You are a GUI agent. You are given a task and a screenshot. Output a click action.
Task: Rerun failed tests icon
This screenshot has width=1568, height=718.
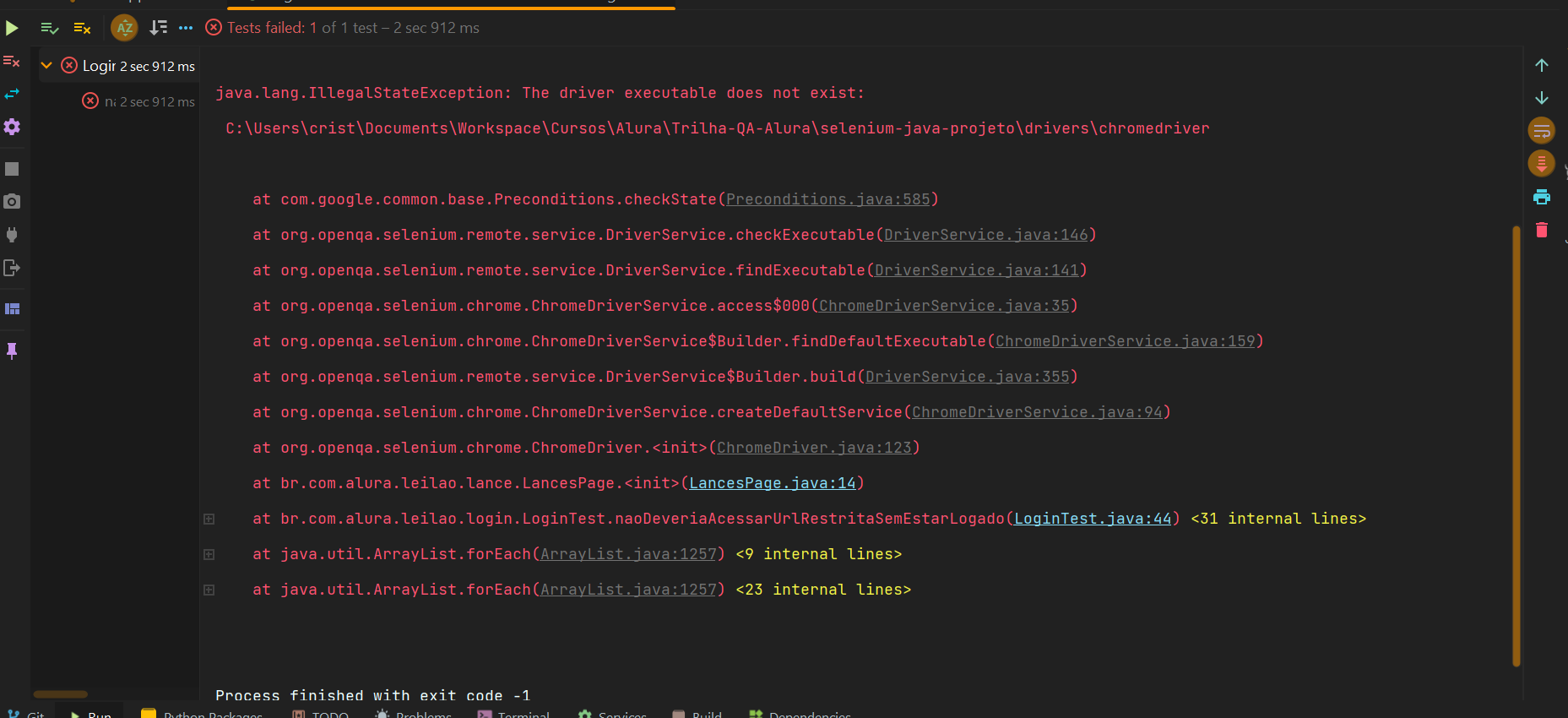point(12,61)
